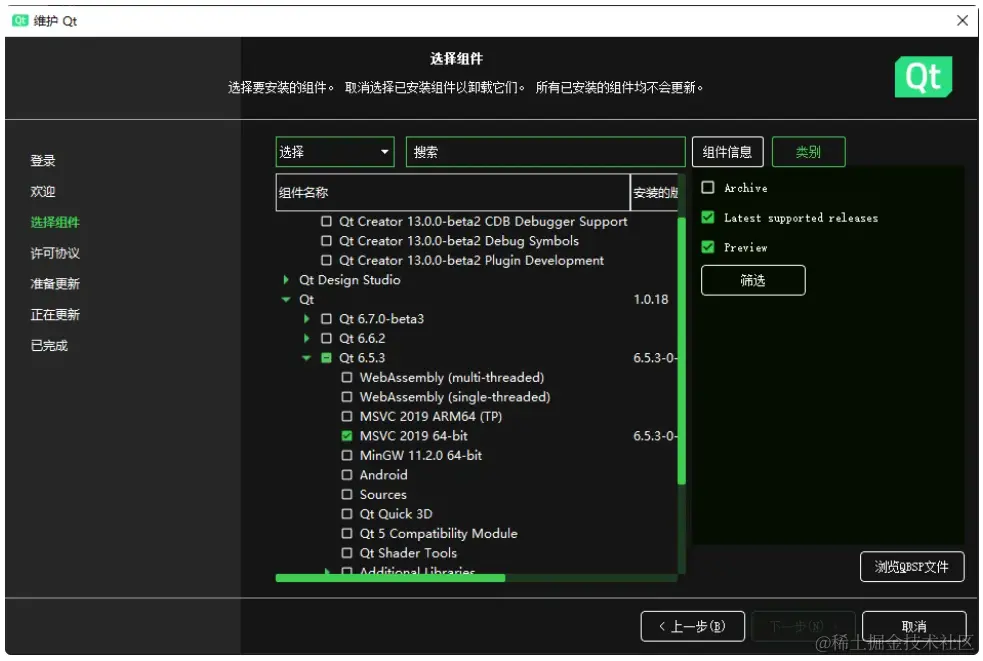
Task: Select the MSVC 2019 64-bit row label
Action: [414, 435]
